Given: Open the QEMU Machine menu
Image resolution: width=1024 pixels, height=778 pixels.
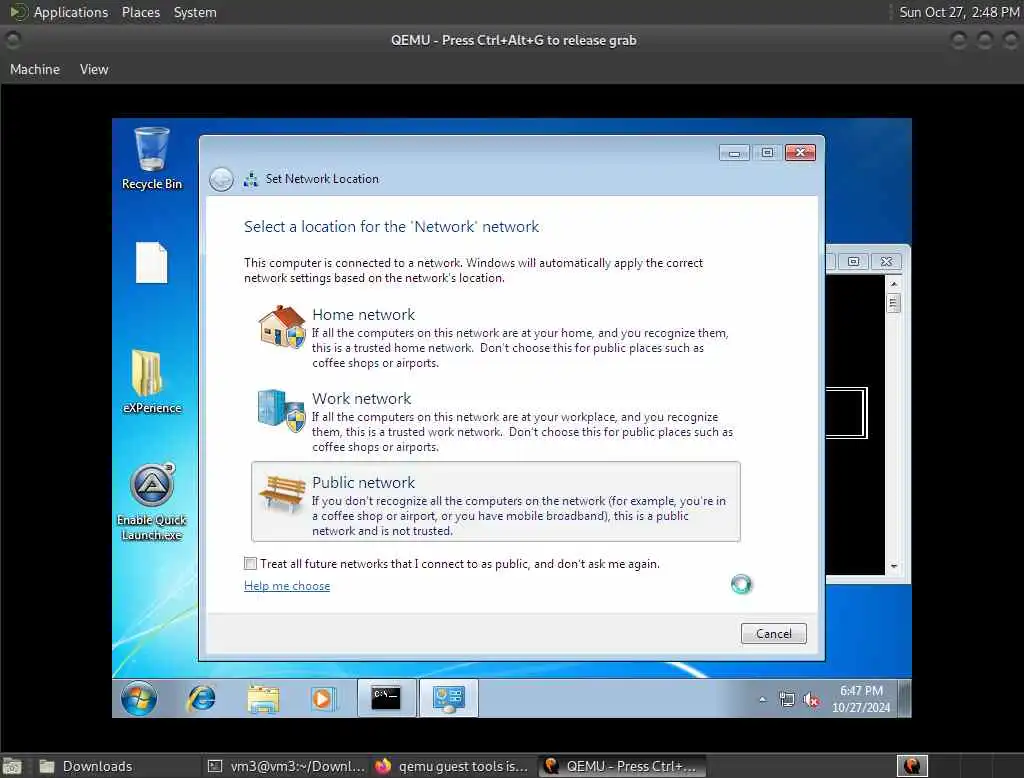Looking at the screenshot, I should click(35, 69).
